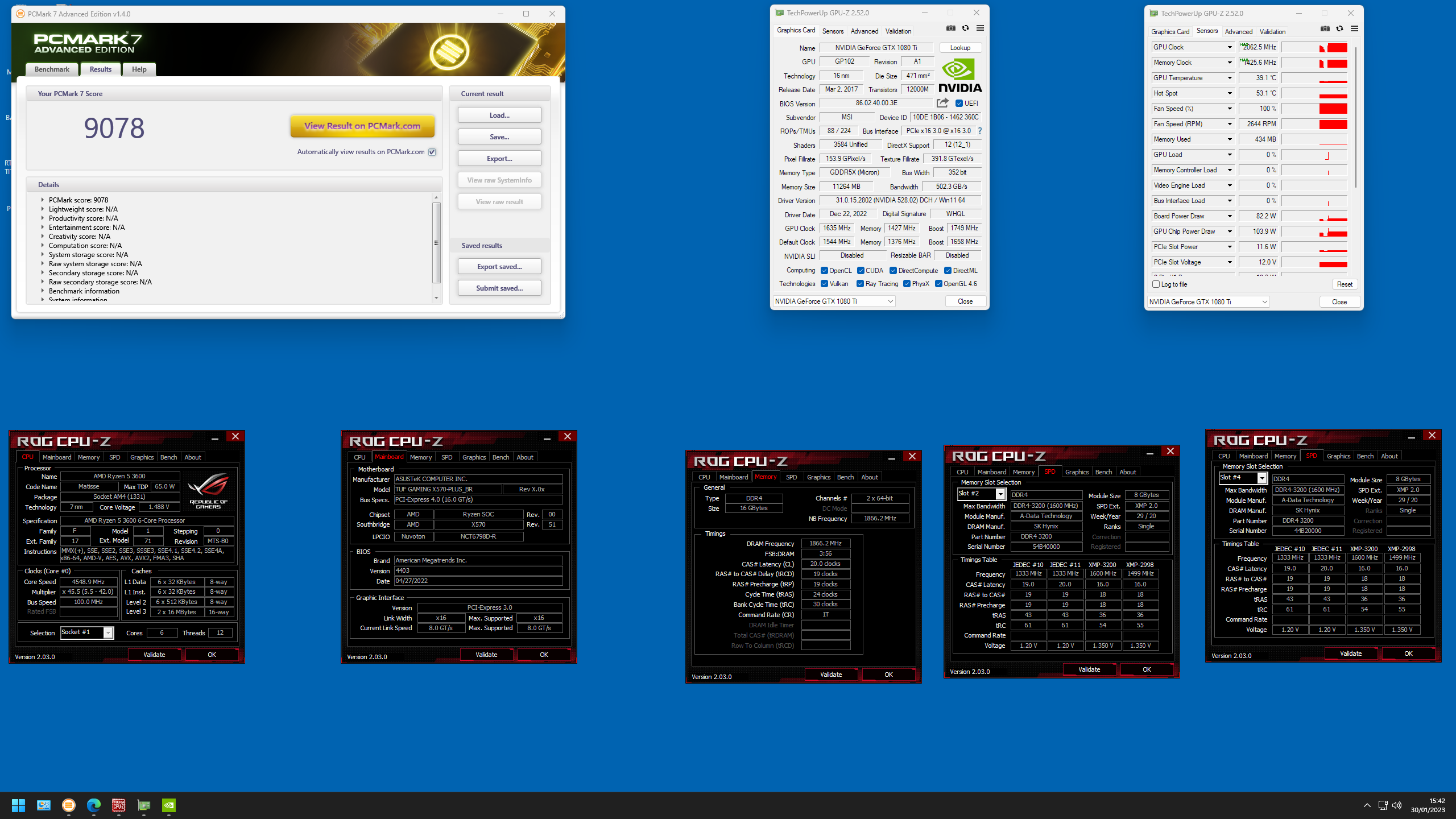This screenshot has height=819, width=1456.
Task: Open GPU selector dropdown in Graphics Card window
Action: 834,301
